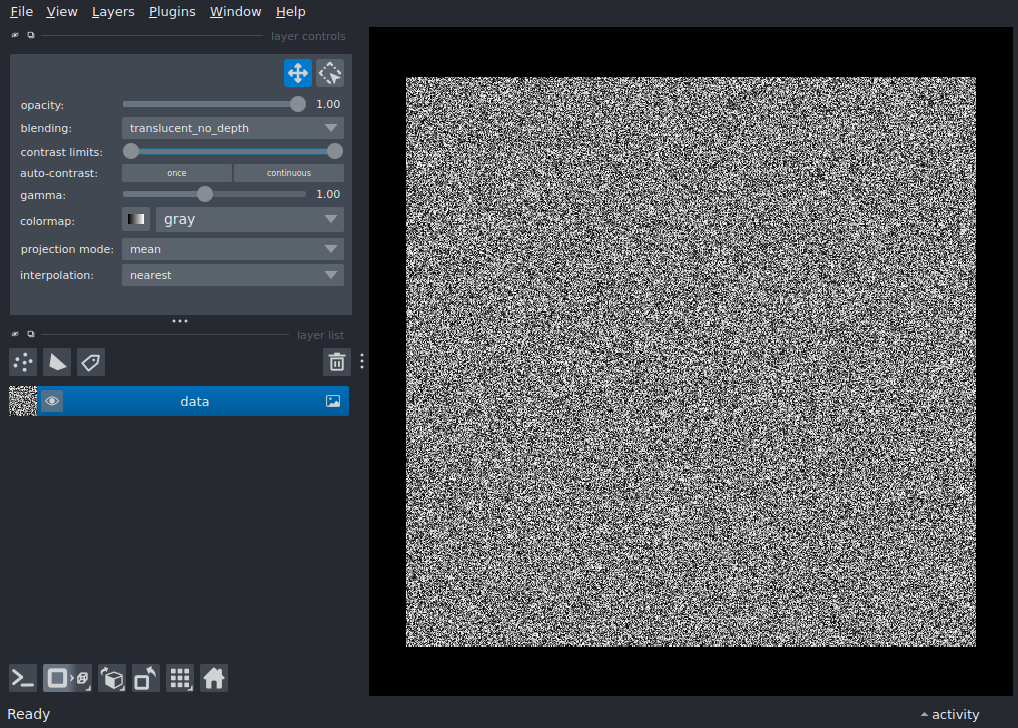Open the napari IPython console

(22, 678)
